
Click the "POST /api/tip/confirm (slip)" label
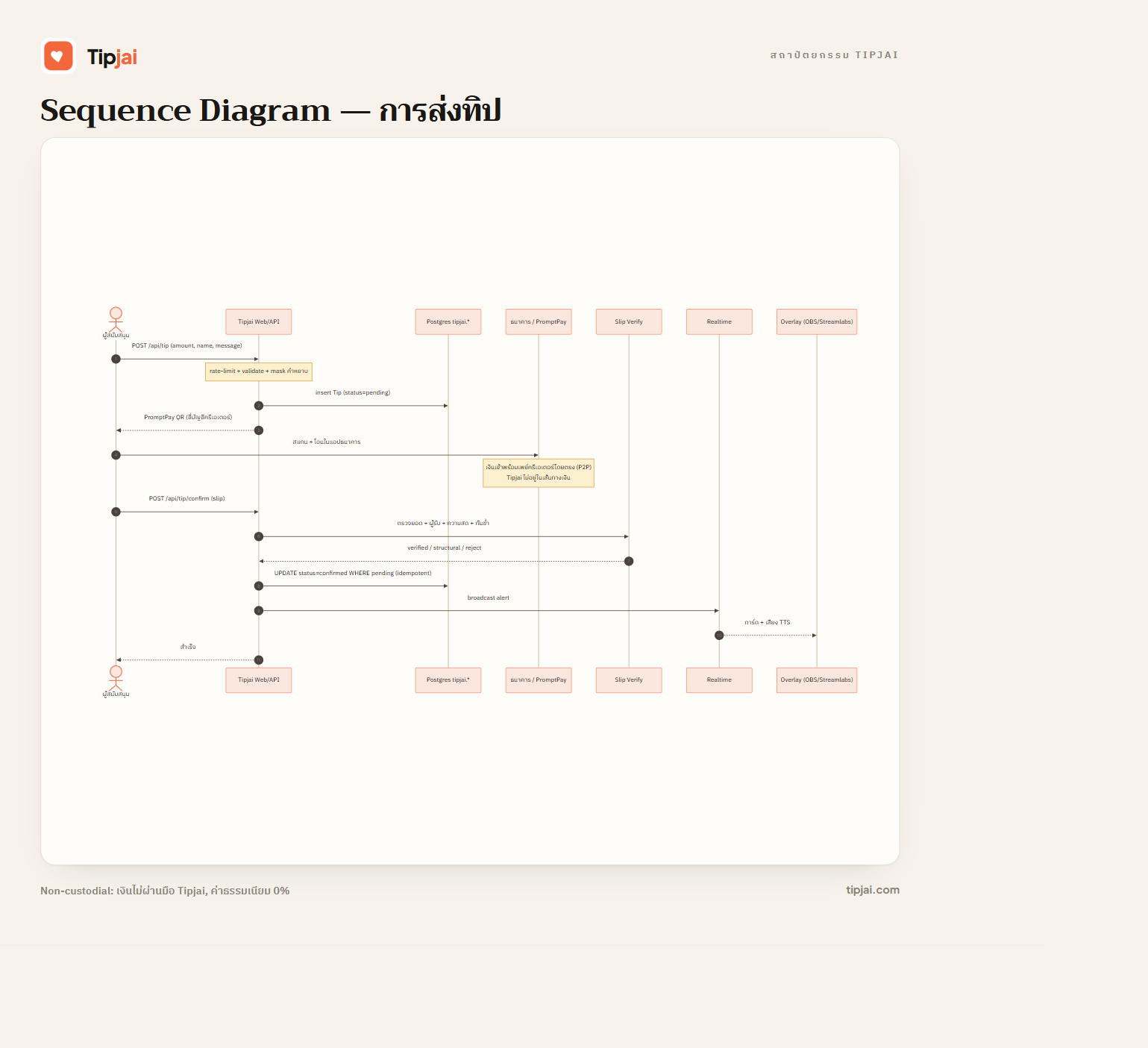[x=186, y=498]
